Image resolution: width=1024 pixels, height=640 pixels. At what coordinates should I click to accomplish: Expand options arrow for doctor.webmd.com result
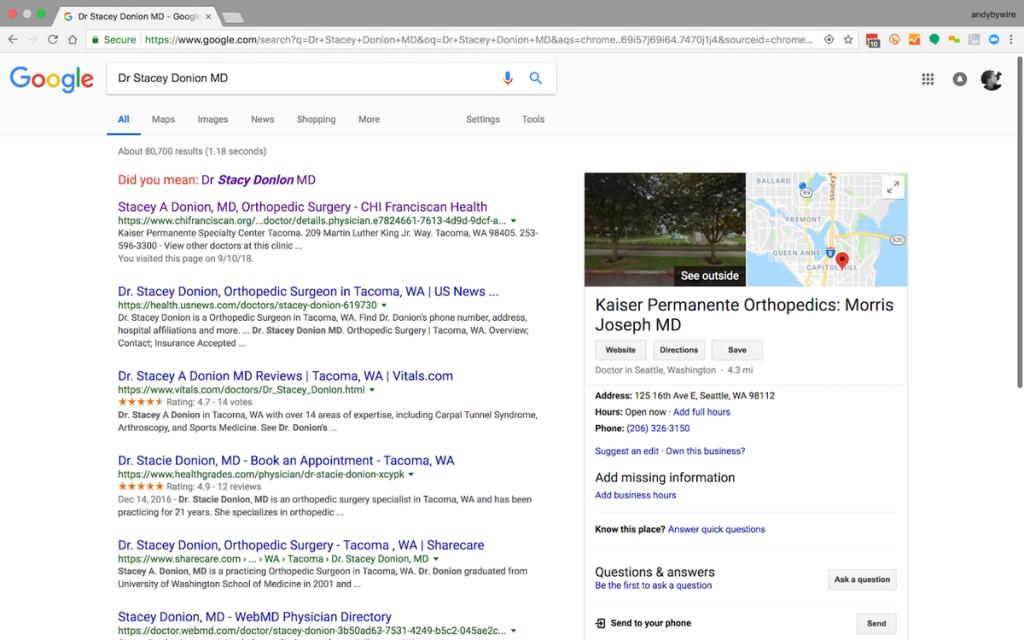513,631
